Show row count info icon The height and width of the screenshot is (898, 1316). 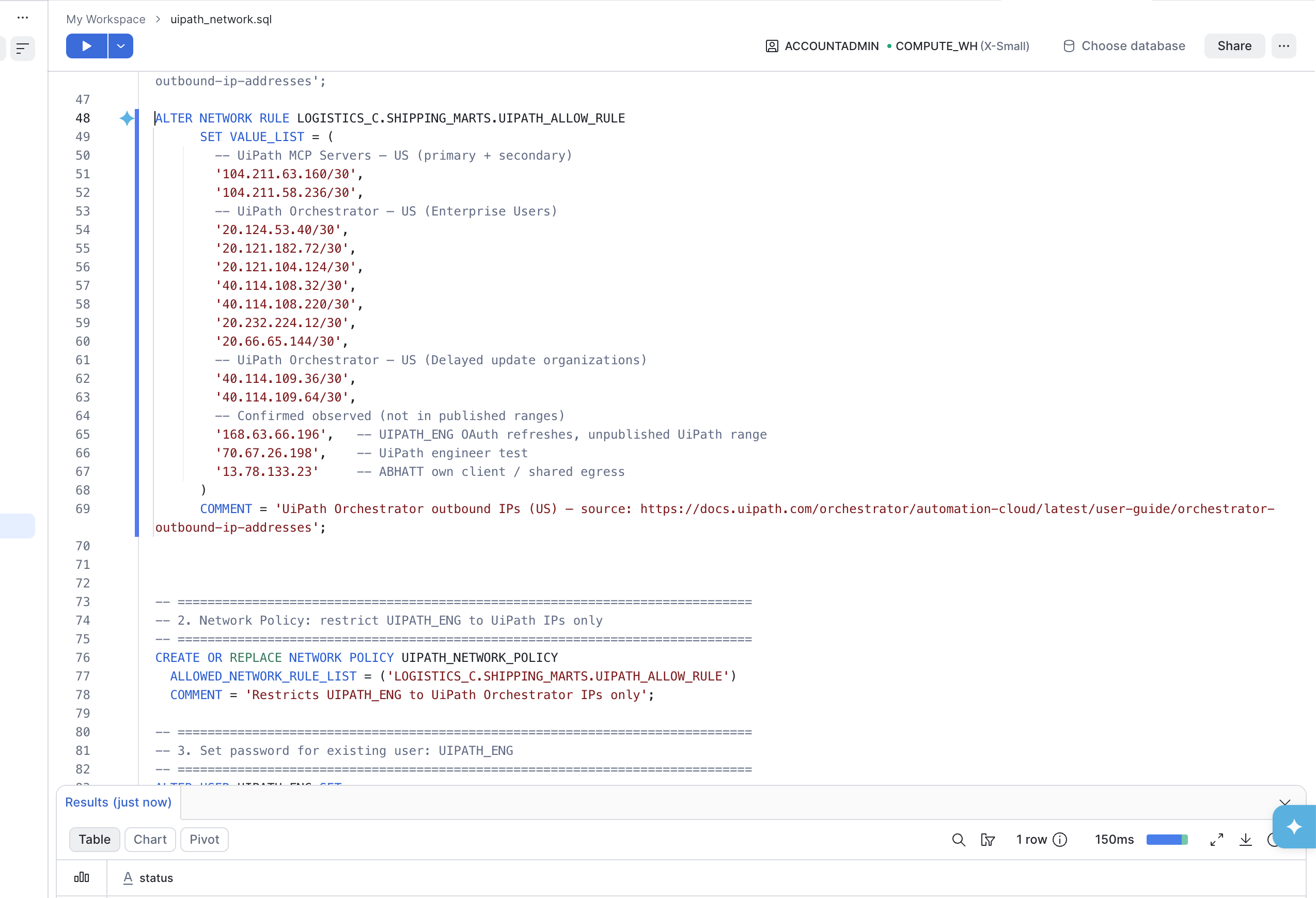click(x=1059, y=840)
